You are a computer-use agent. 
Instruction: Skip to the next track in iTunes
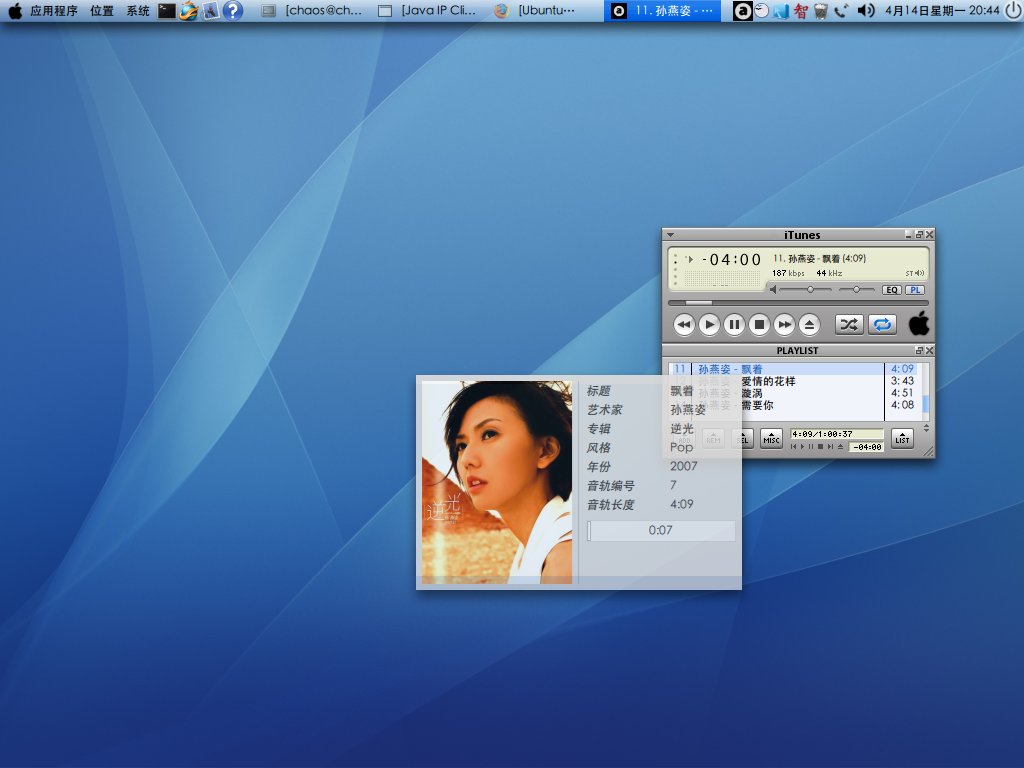pos(784,325)
